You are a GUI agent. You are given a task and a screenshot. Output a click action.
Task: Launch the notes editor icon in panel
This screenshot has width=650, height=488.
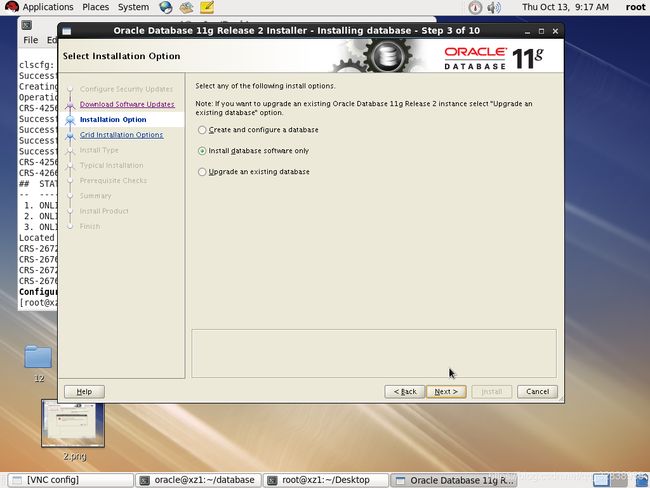(x=207, y=7)
